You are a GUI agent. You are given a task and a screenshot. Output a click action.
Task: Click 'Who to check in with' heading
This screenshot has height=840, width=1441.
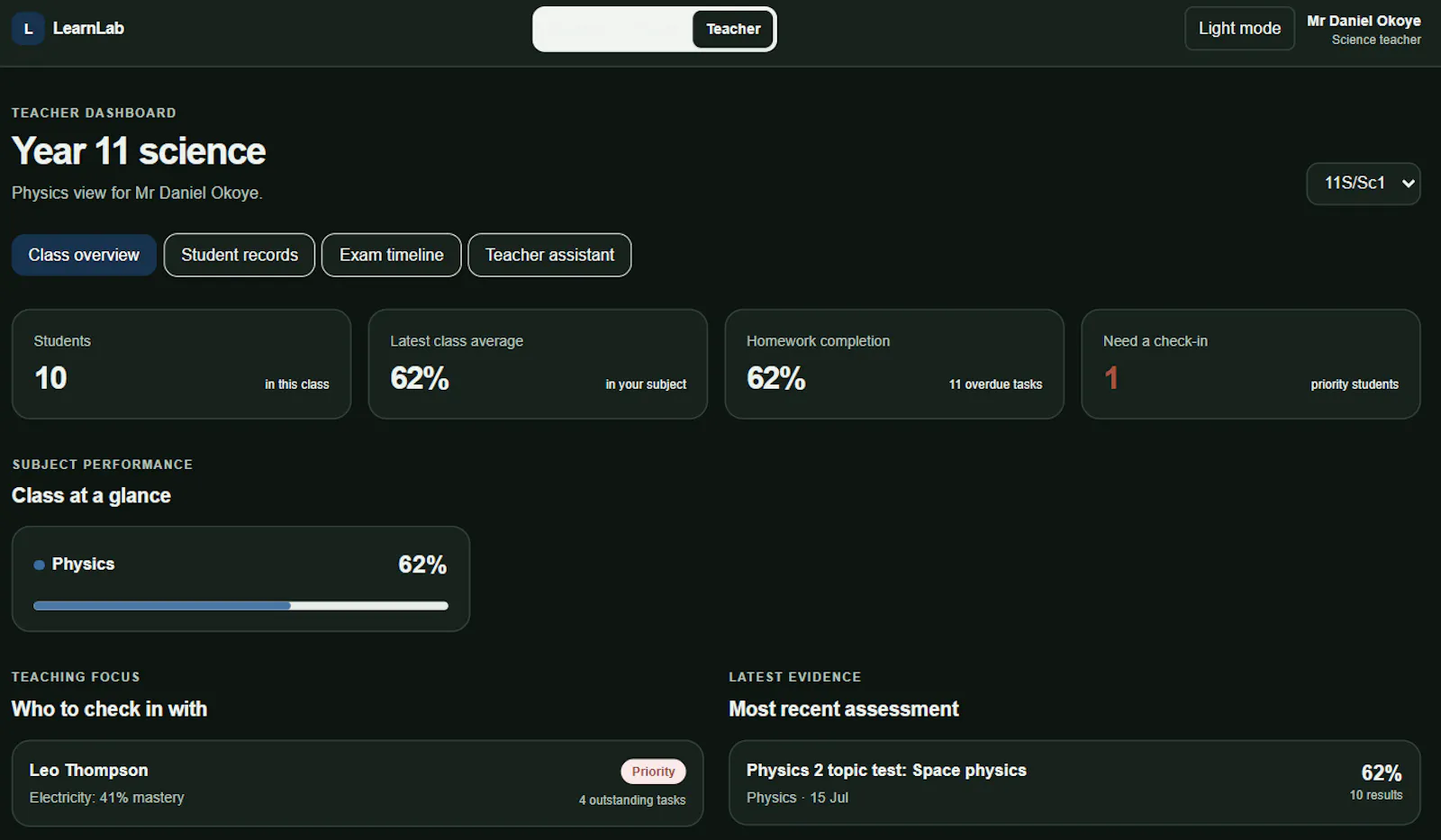(109, 709)
